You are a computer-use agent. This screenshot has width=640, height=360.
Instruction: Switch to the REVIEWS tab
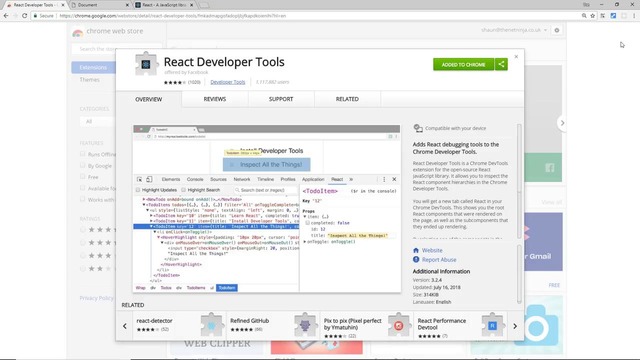[215, 99]
